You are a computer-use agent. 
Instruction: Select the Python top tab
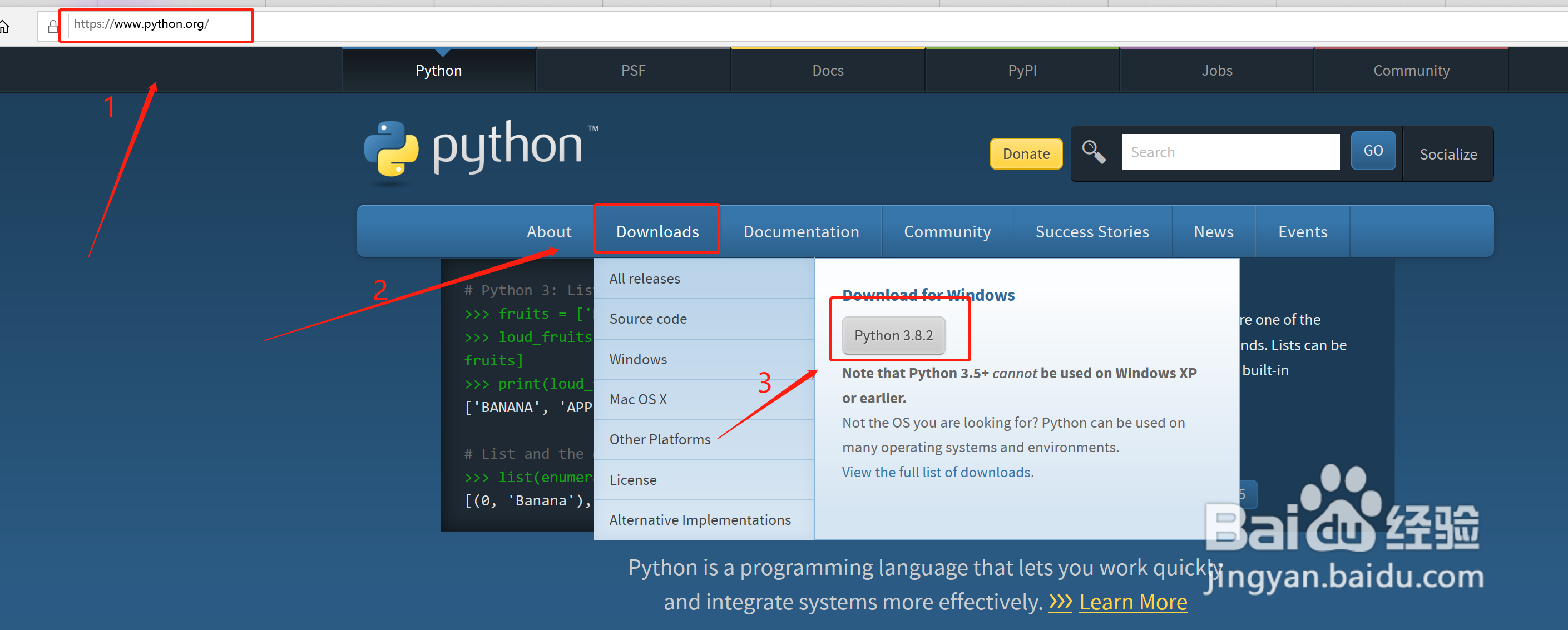(x=438, y=70)
